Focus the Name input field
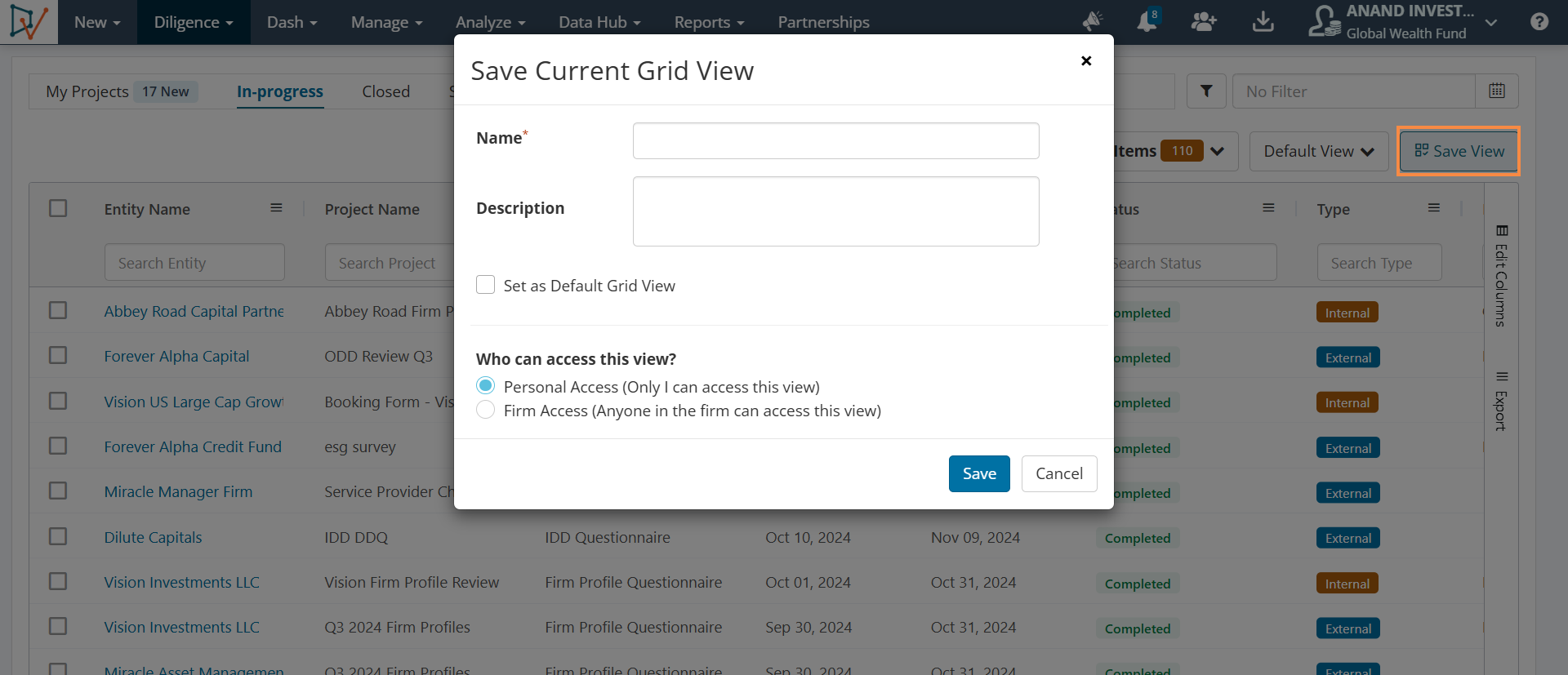The image size is (1568, 675). point(835,140)
